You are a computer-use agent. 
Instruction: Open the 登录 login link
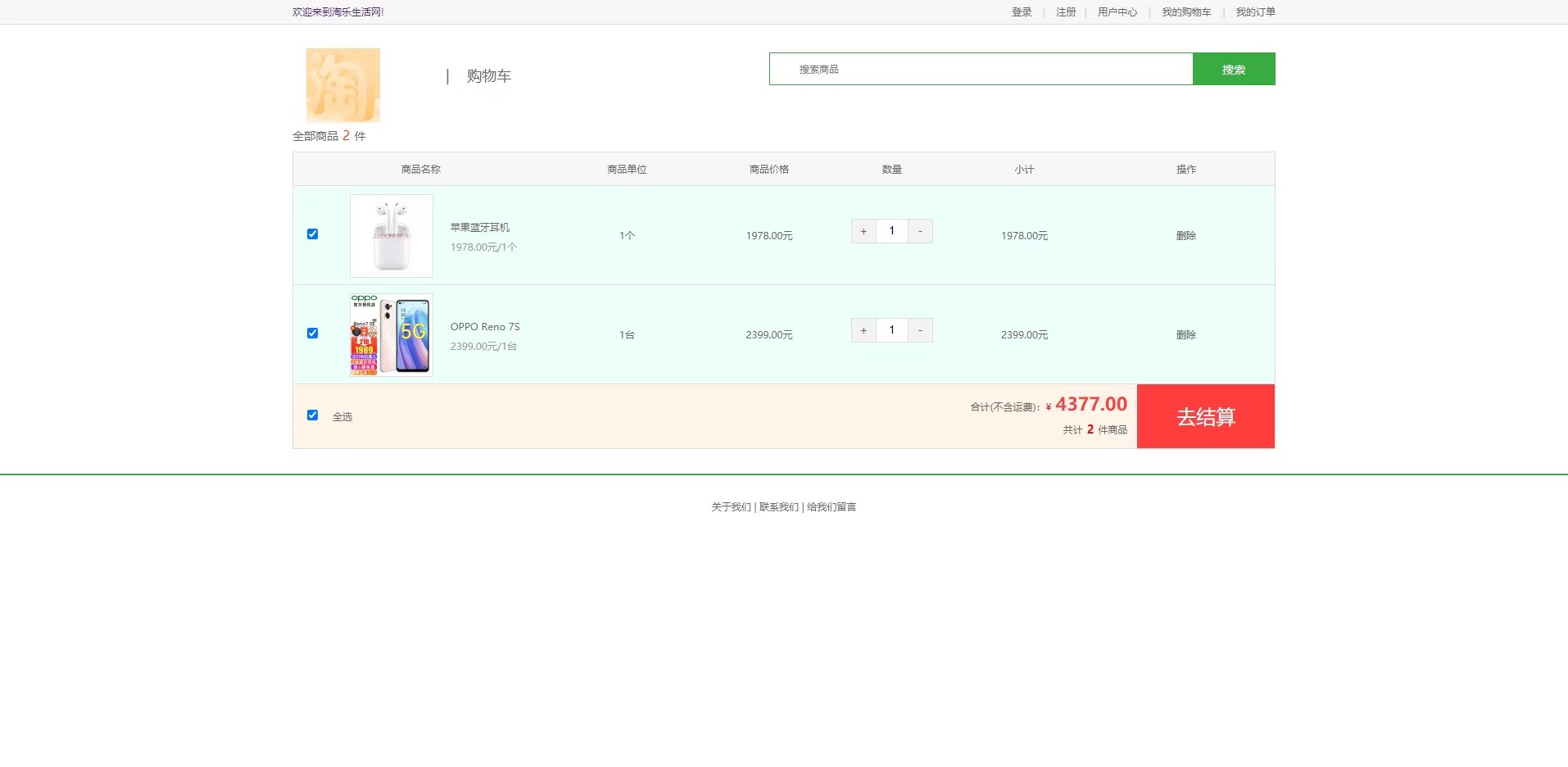point(1022,12)
